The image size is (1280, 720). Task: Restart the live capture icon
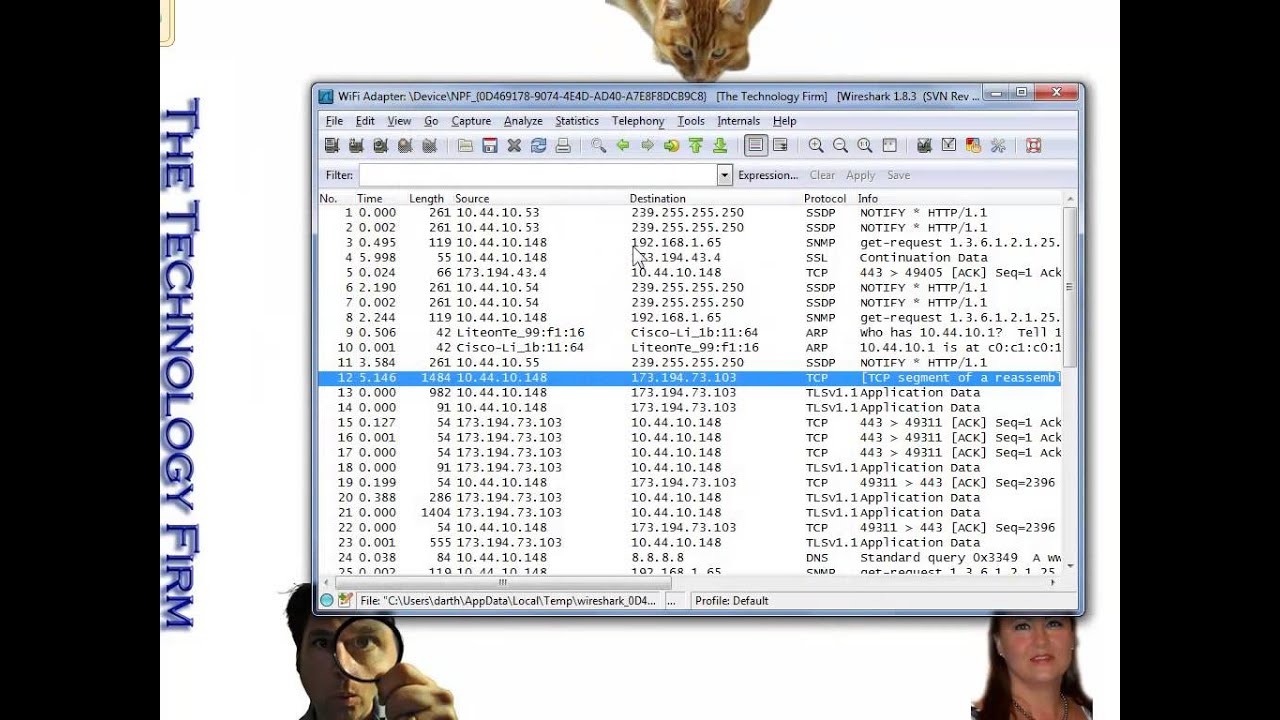coord(429,146)
